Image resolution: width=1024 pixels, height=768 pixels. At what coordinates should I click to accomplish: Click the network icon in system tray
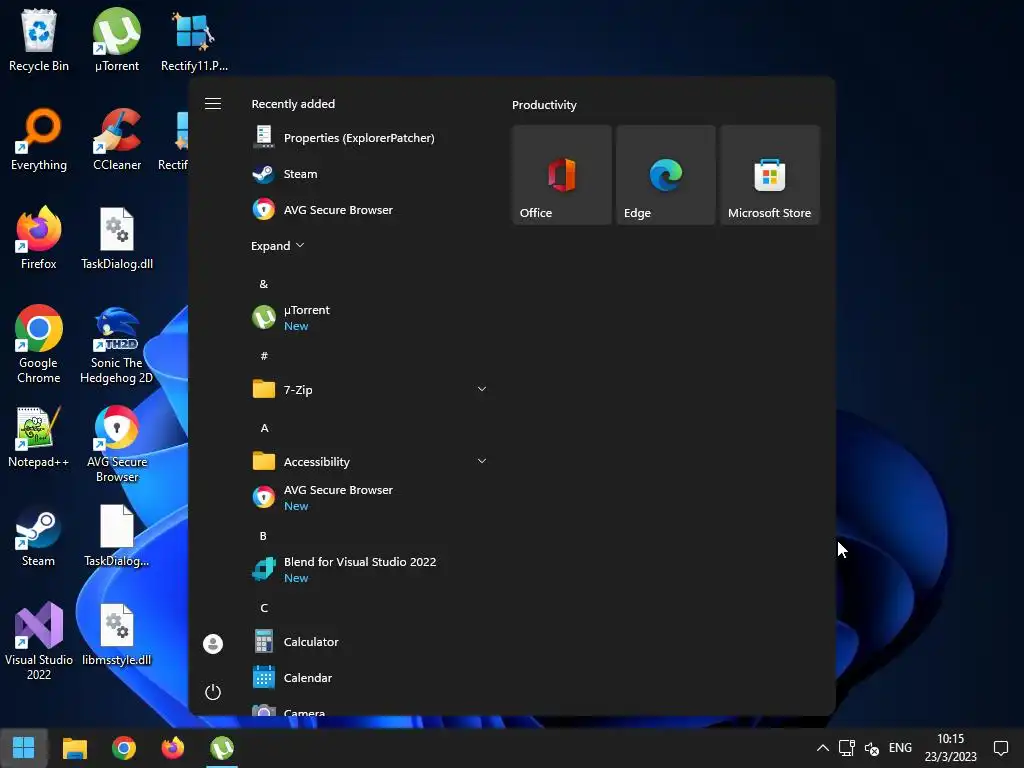pos(847,748)
